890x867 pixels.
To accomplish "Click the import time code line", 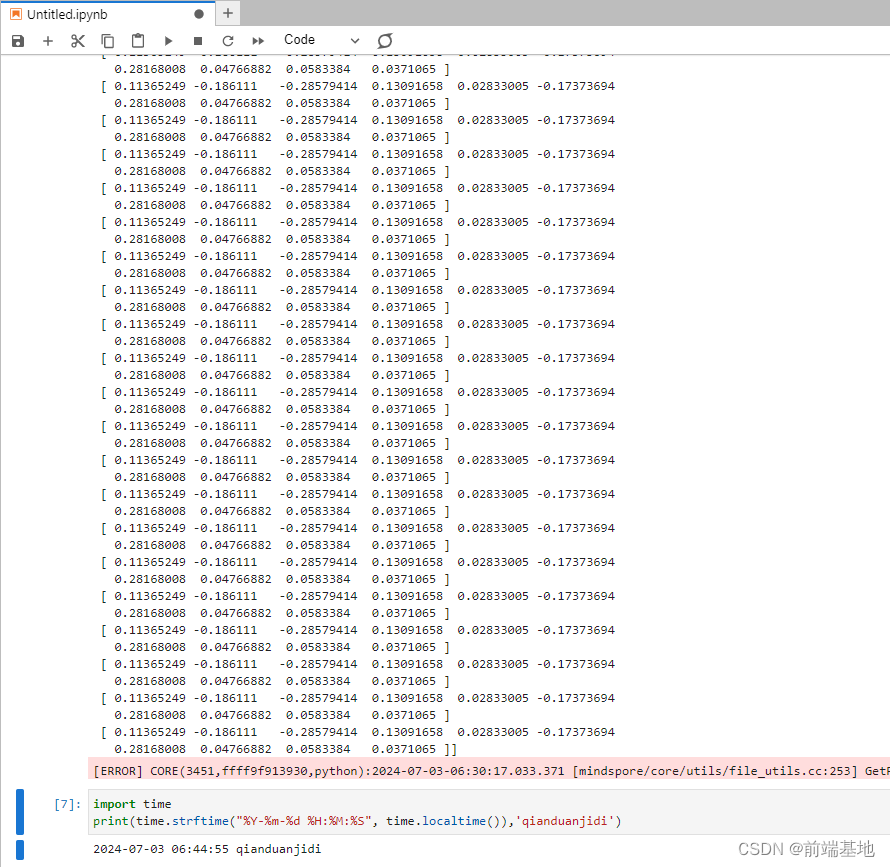I will (132, 804).
